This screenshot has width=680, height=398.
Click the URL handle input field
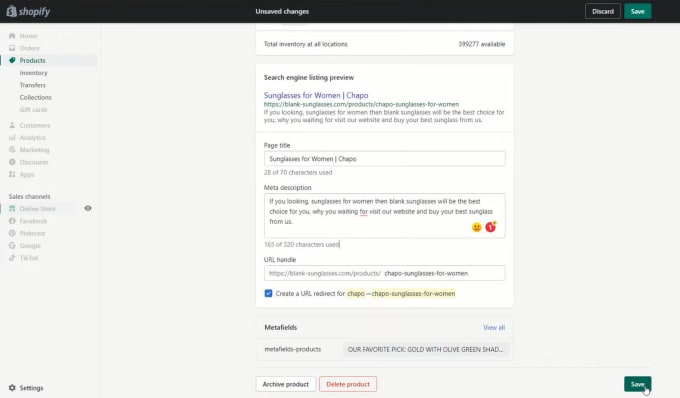(x=385, y=273)
